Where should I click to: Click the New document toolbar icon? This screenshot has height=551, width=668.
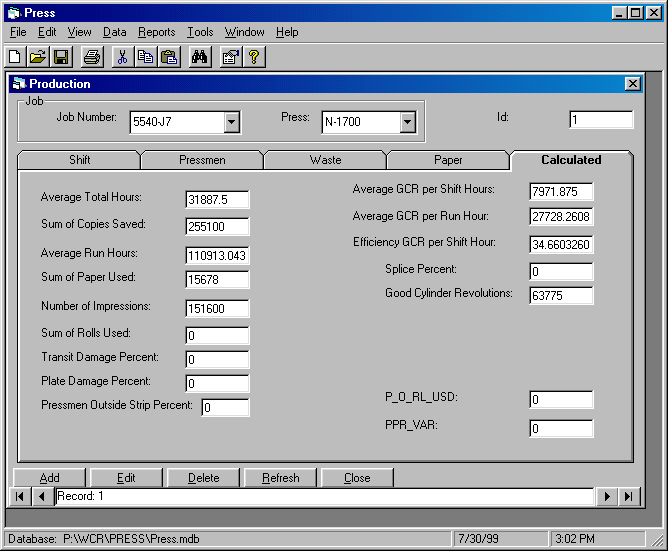(x=15, y=57)
